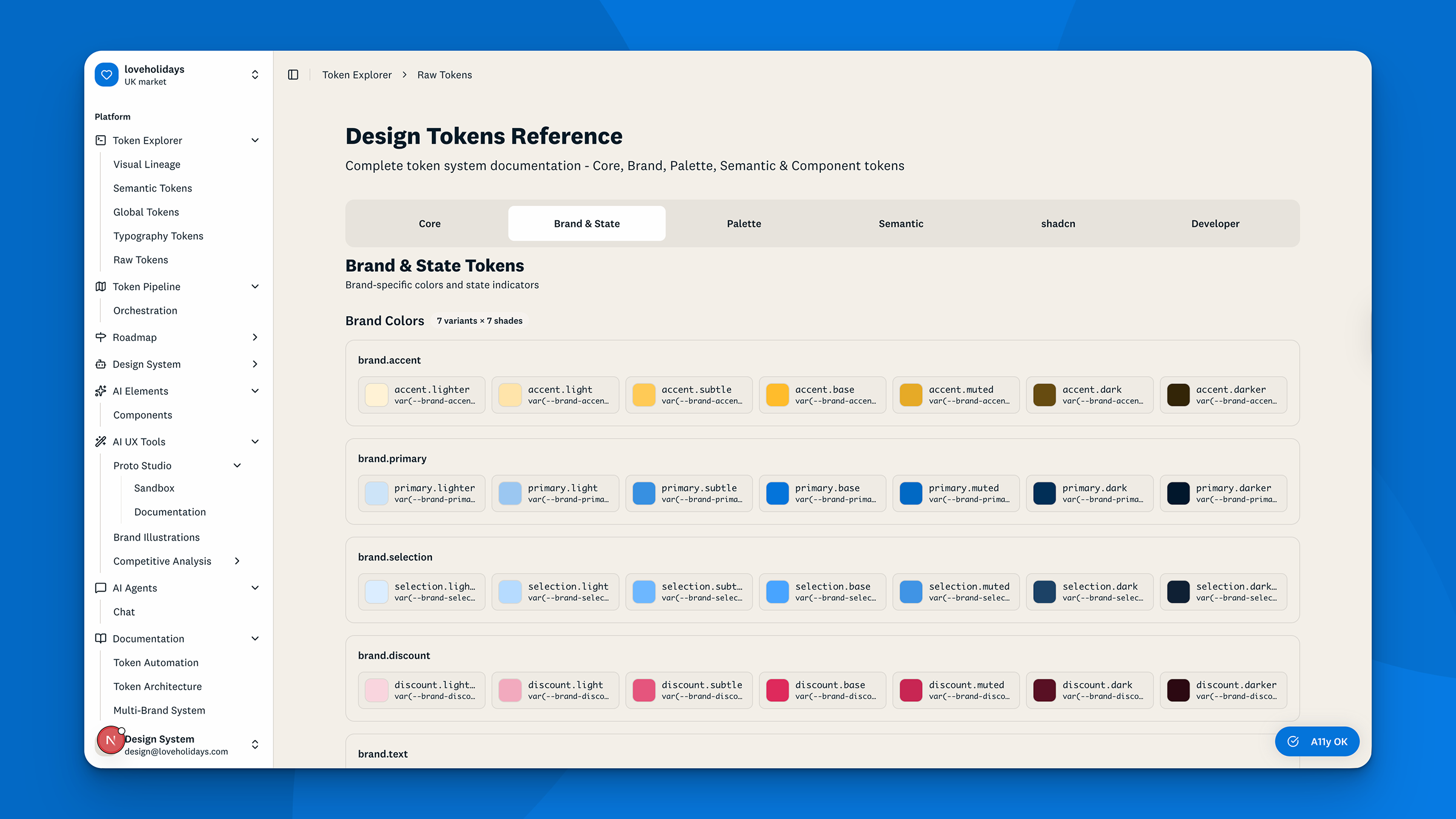Click the Design System robot icon
The height and width of the screenshot is (819, 1456).
(x=101, y=364)
